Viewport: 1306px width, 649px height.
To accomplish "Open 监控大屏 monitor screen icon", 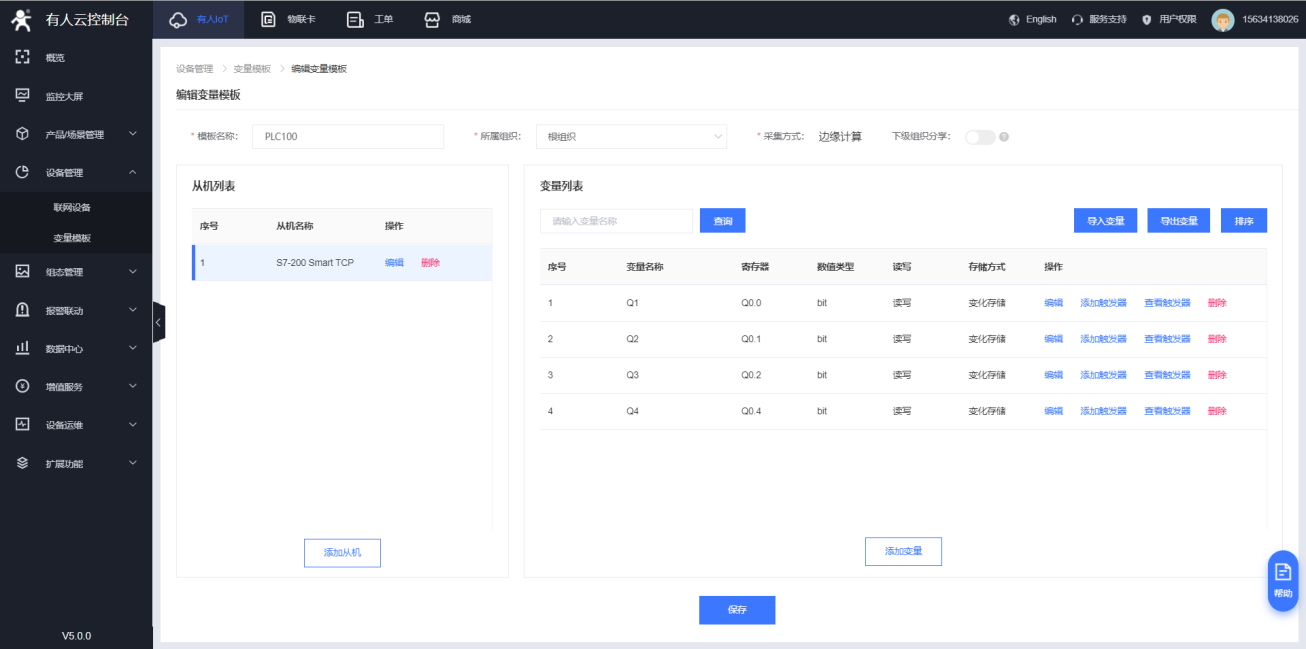I will coord(22,96).
